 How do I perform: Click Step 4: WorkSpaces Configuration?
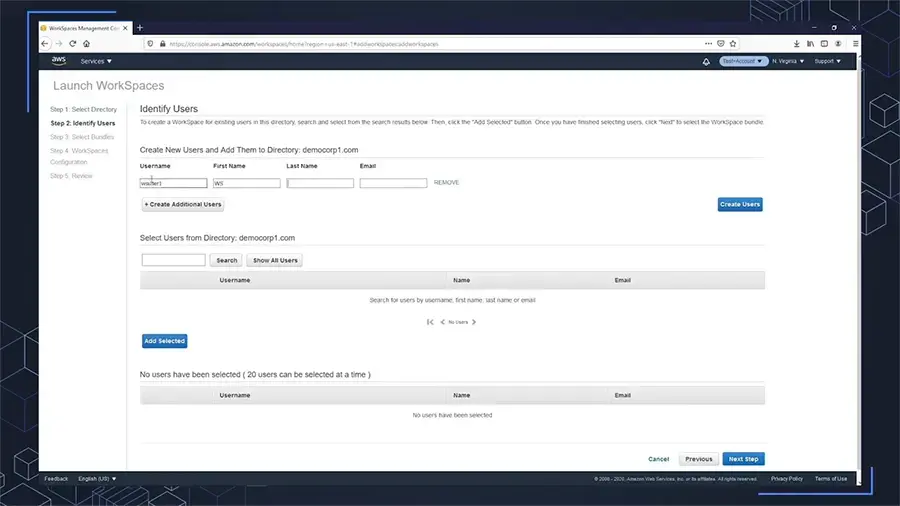tap(79, 156)
